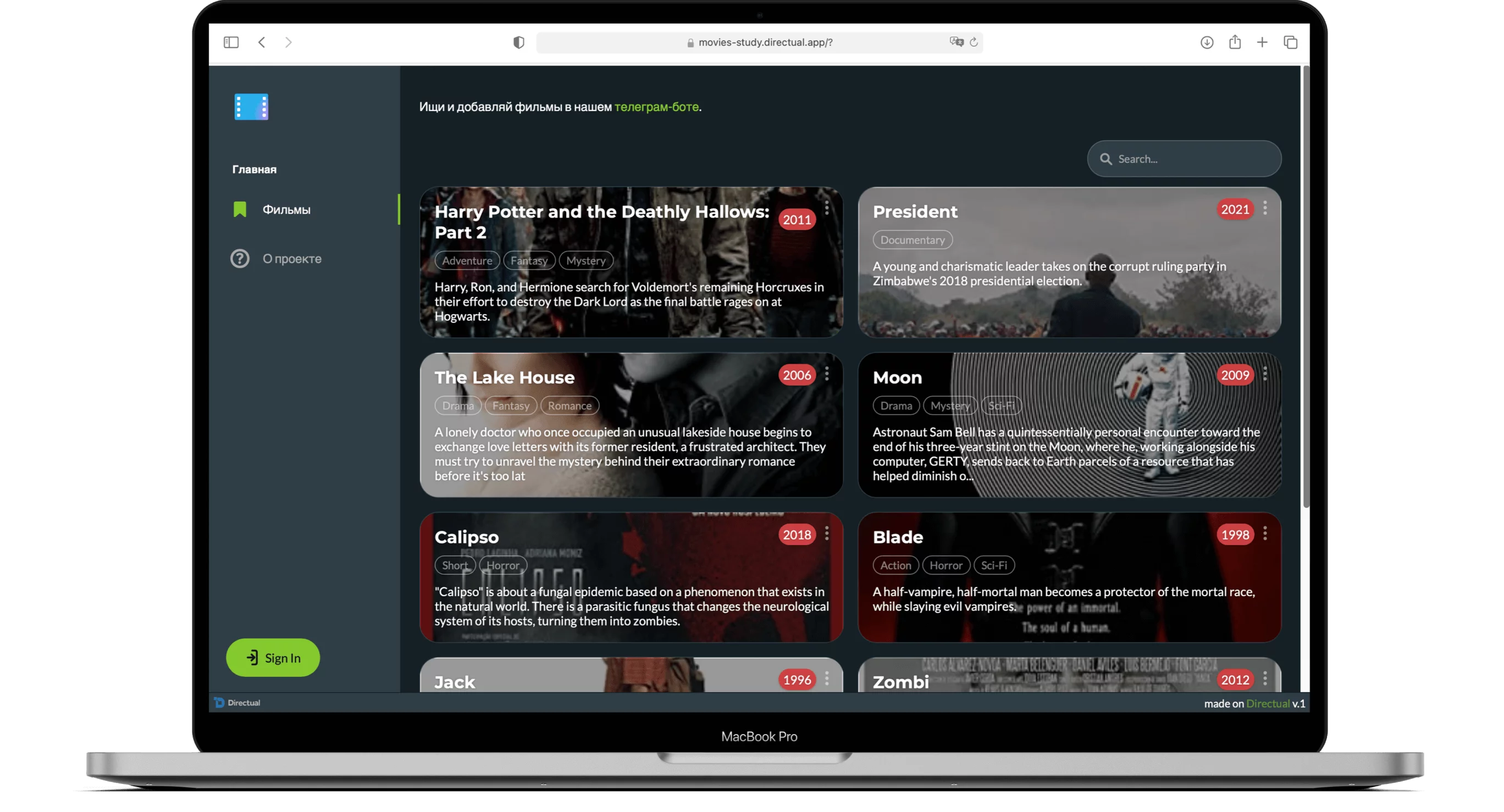Click the Search input field

tap(1185, 158)
